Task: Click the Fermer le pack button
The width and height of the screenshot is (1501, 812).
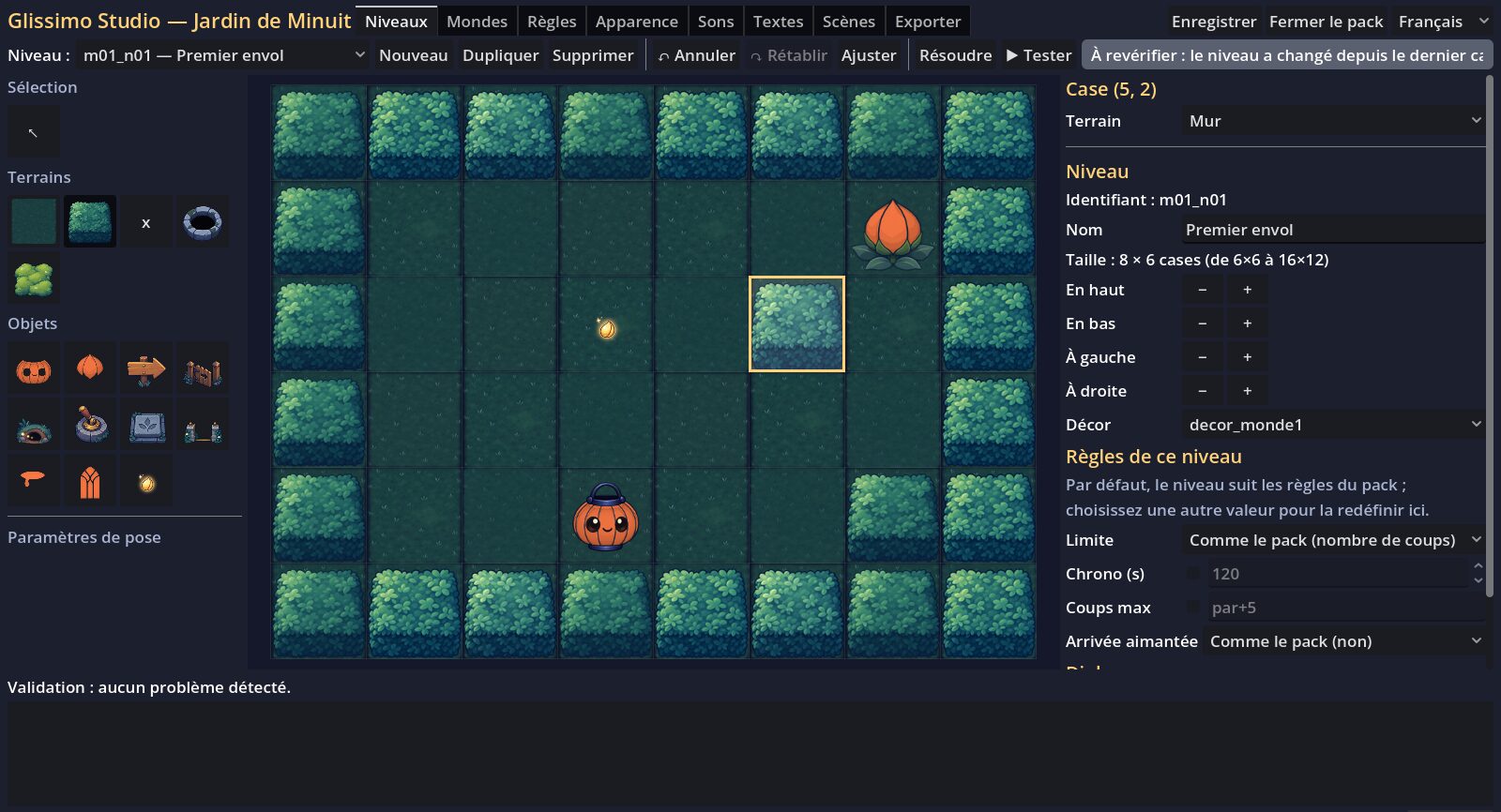Action: [1326, 22]
